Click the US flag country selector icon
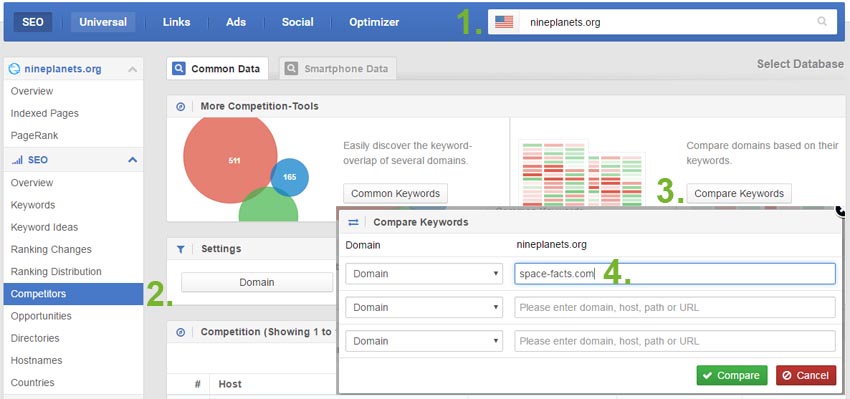This screenshot has height=399, width=850. click(504, 22)
